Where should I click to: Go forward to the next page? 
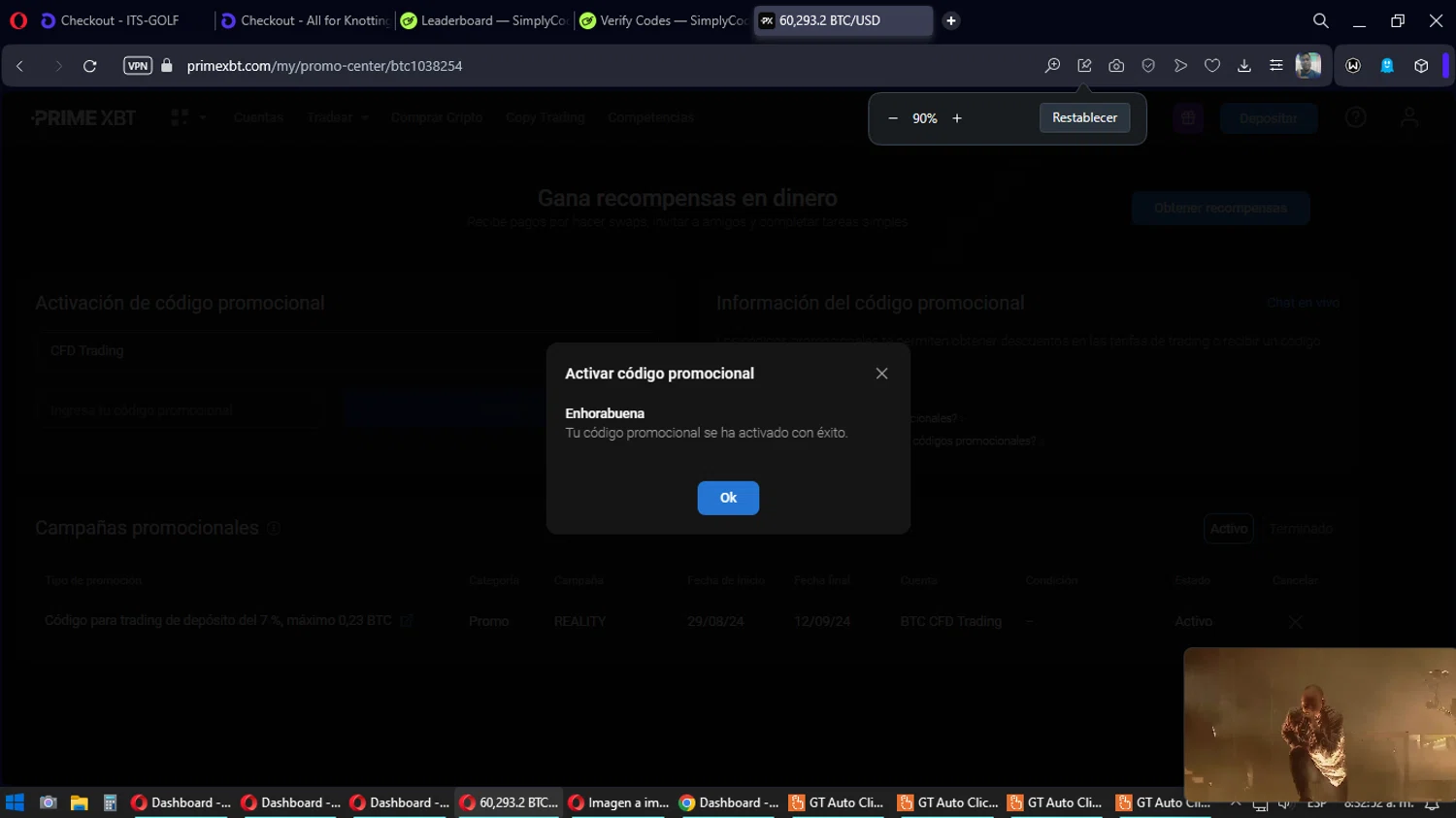(58, 66)
